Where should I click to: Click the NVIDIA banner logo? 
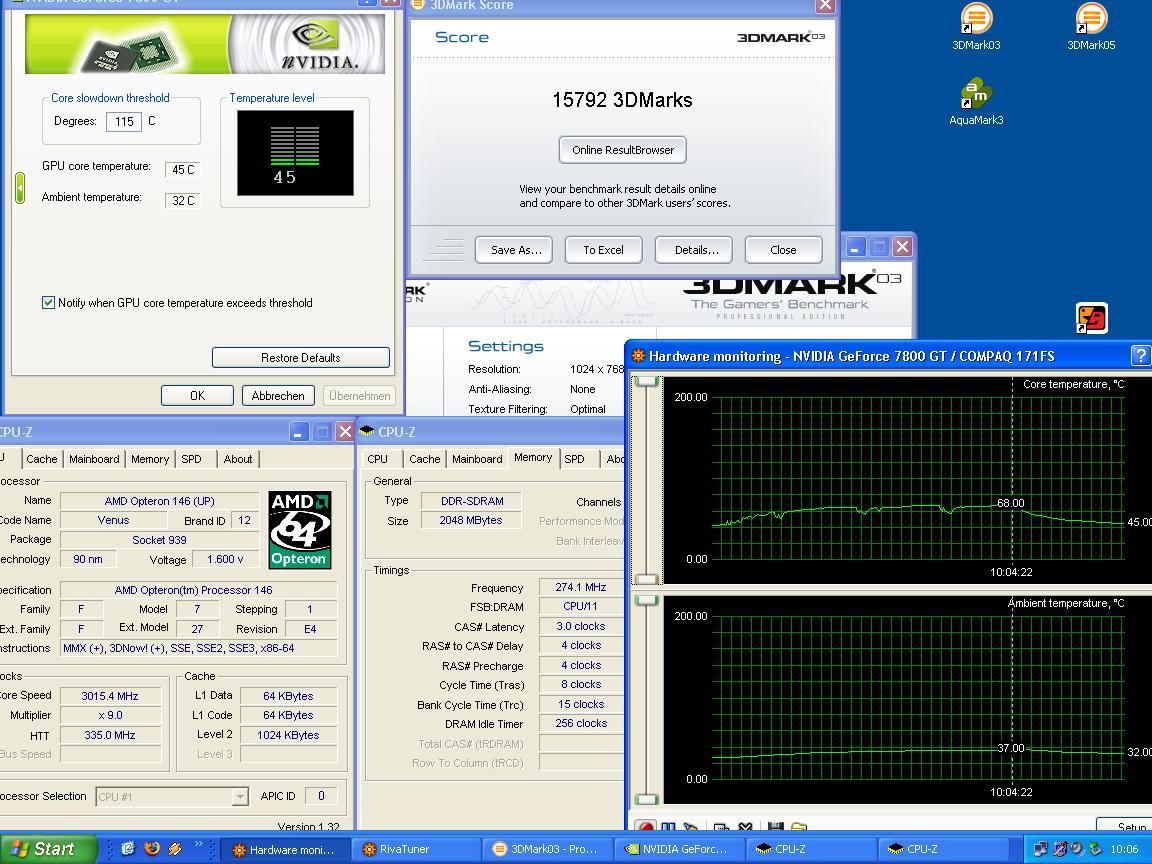click(205, 43)
